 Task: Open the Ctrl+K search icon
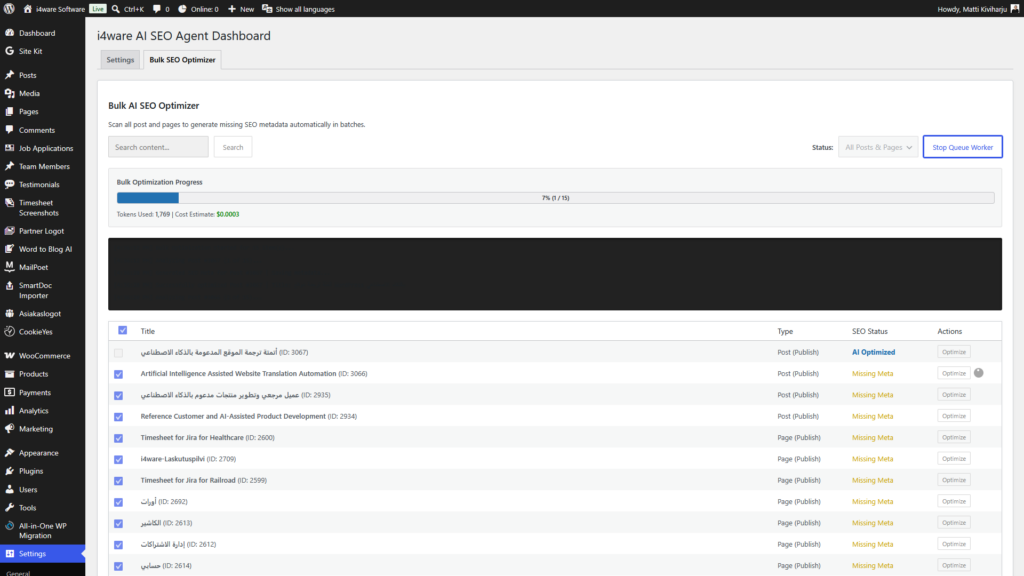tap(116, 9)
